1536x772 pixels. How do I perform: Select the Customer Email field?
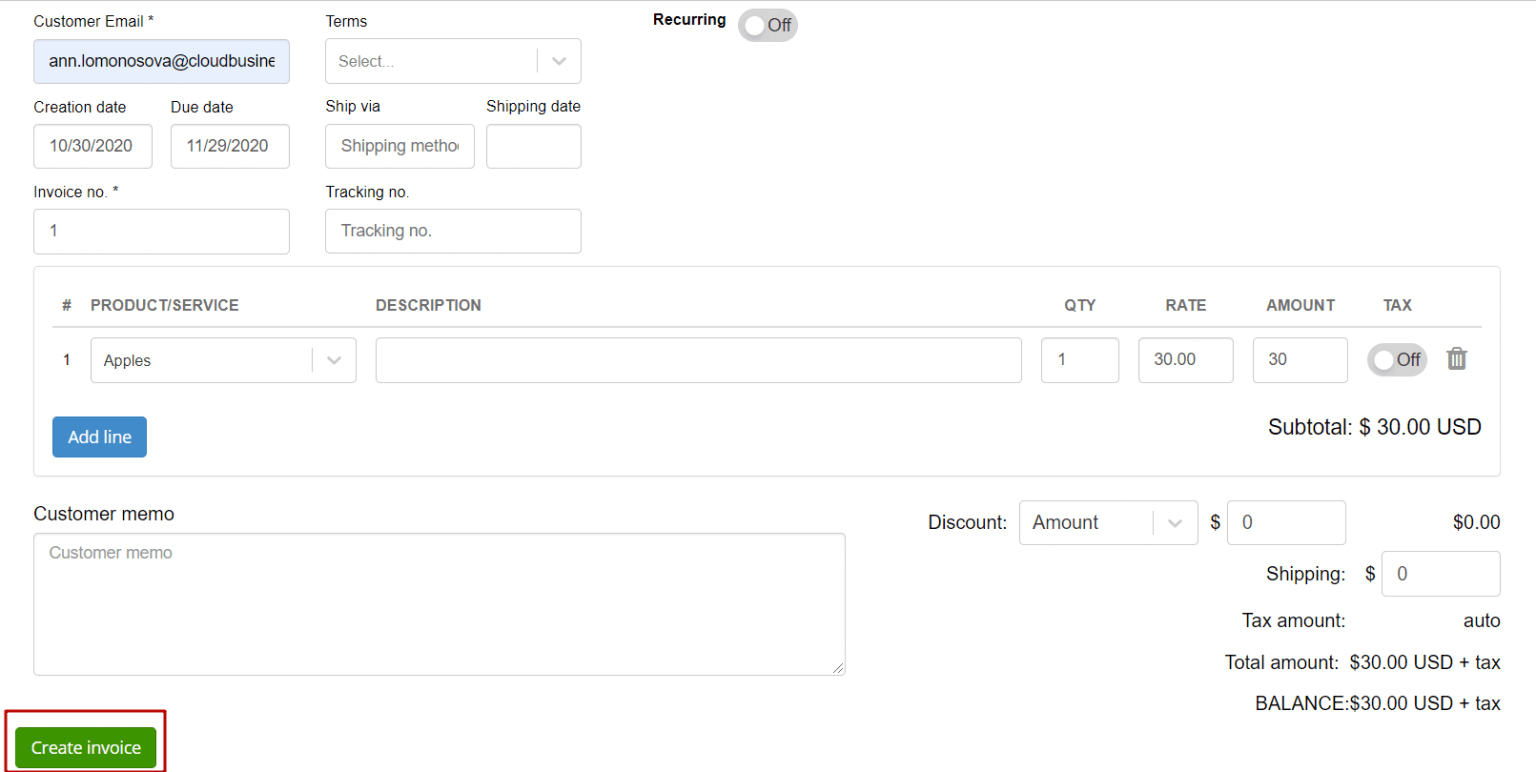(161, 61)
